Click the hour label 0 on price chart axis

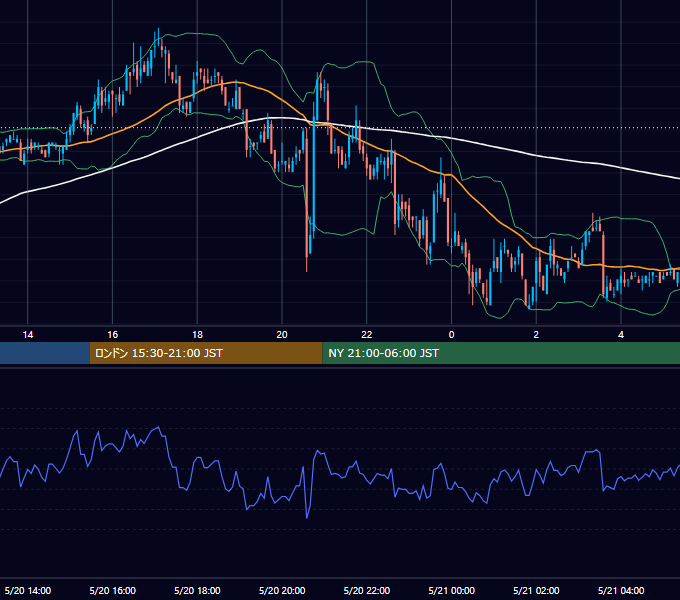pyautogui.click(x=451, y=335)
